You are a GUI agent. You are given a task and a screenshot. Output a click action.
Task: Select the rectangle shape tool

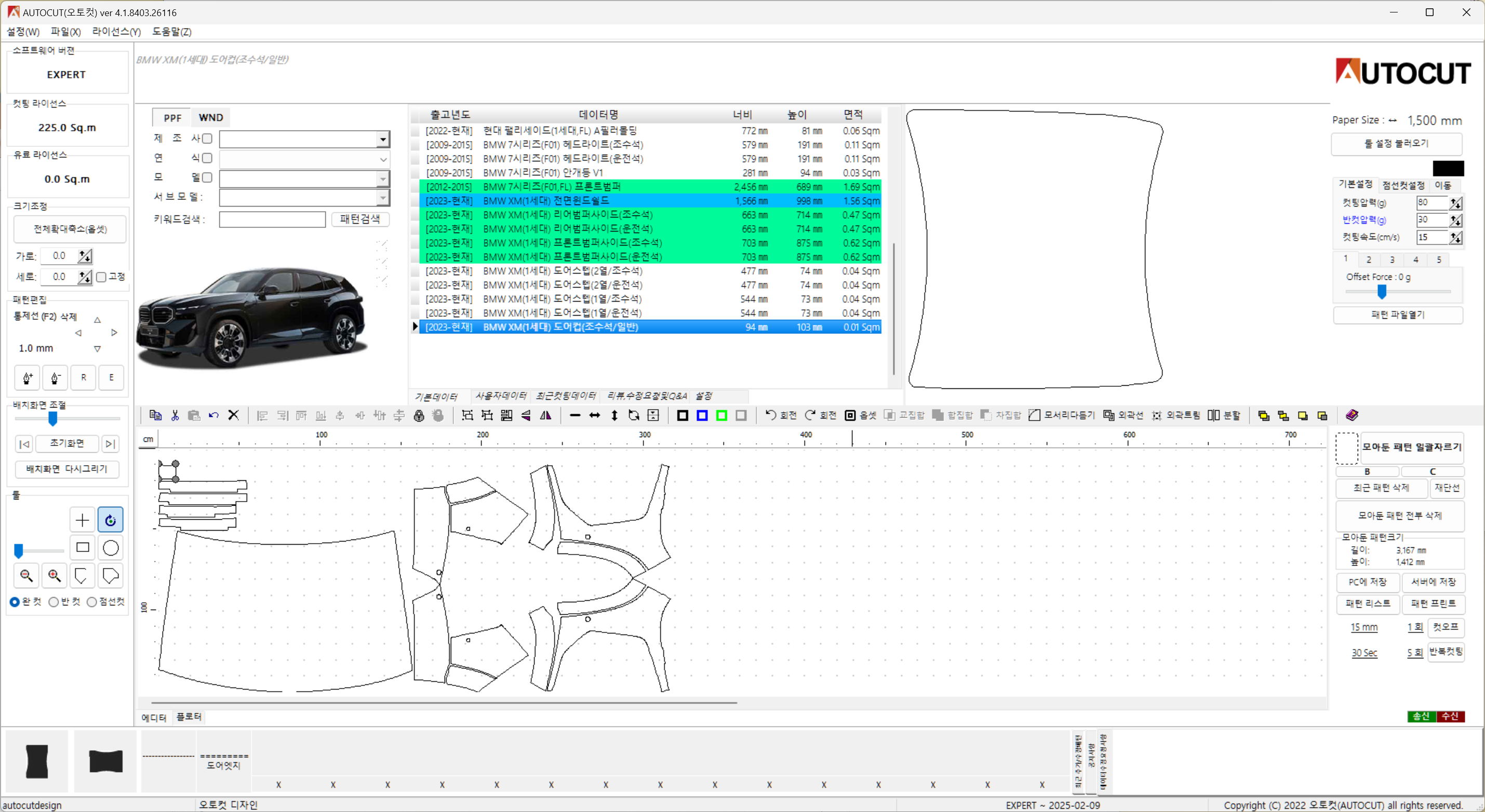click(x=83, y=548)
